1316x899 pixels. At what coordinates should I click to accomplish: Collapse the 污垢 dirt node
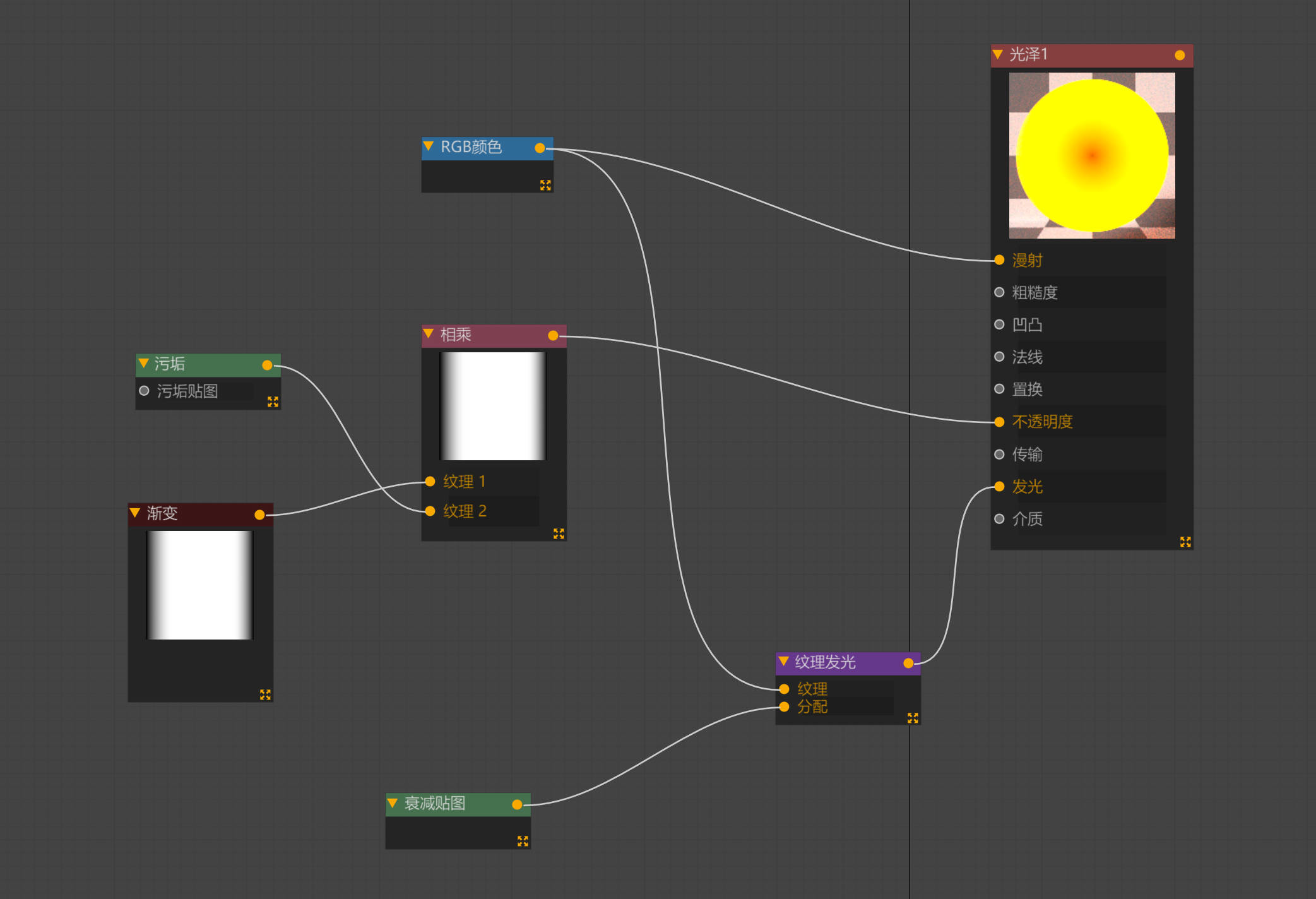pyautogui.click(x=143, y=364)
